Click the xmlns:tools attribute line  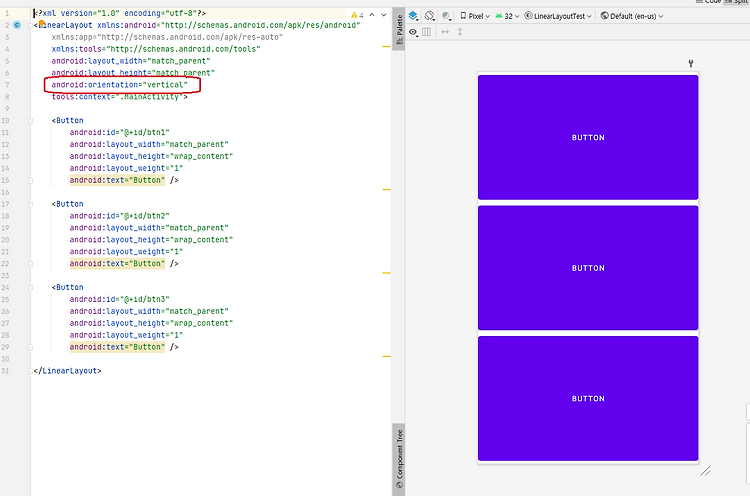[x=156, y=49]
